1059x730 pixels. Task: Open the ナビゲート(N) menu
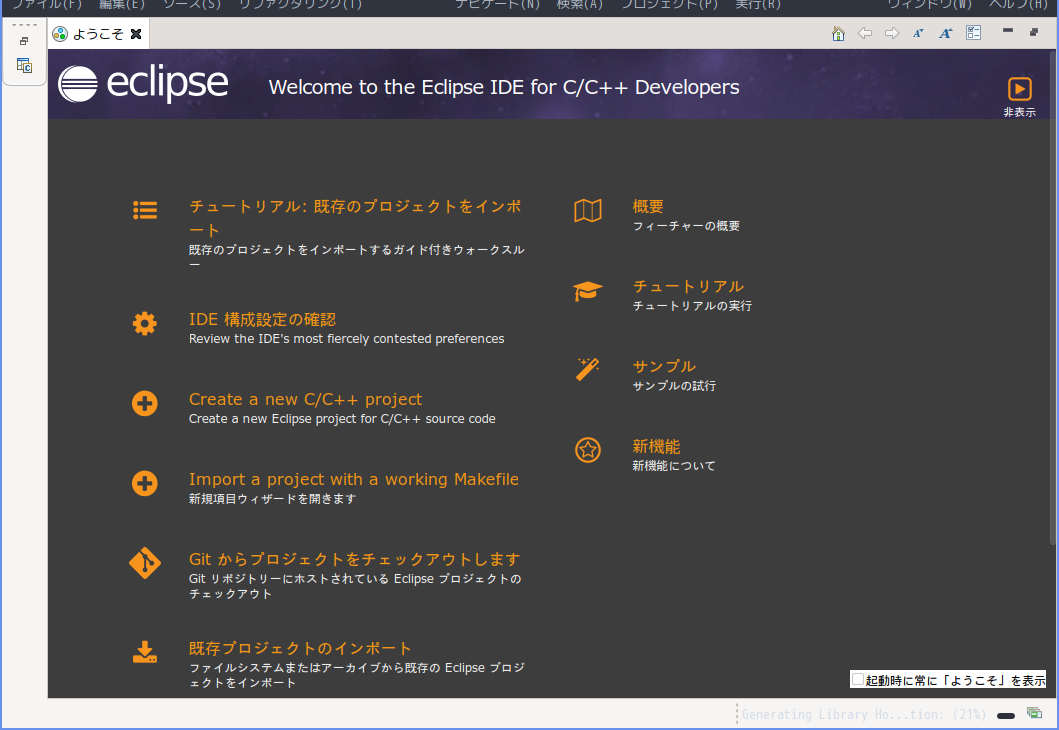point(497,5)
